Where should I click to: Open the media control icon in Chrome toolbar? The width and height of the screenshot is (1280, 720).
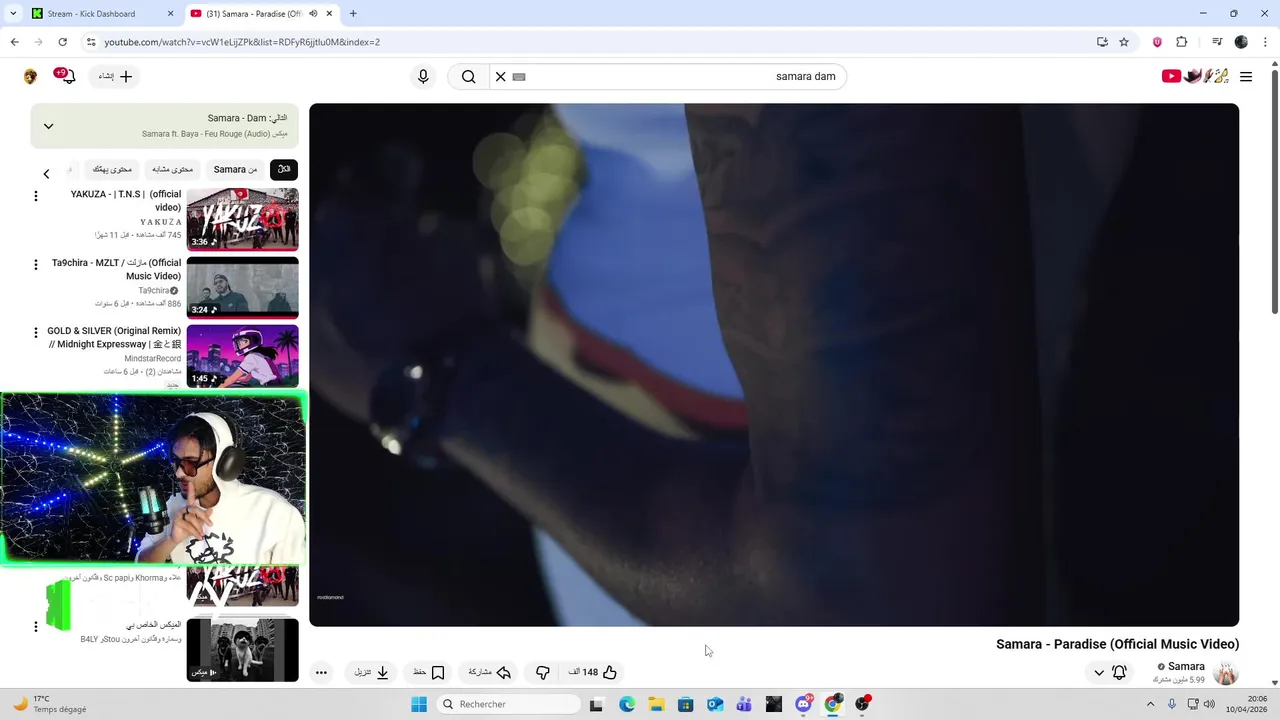1217,42
